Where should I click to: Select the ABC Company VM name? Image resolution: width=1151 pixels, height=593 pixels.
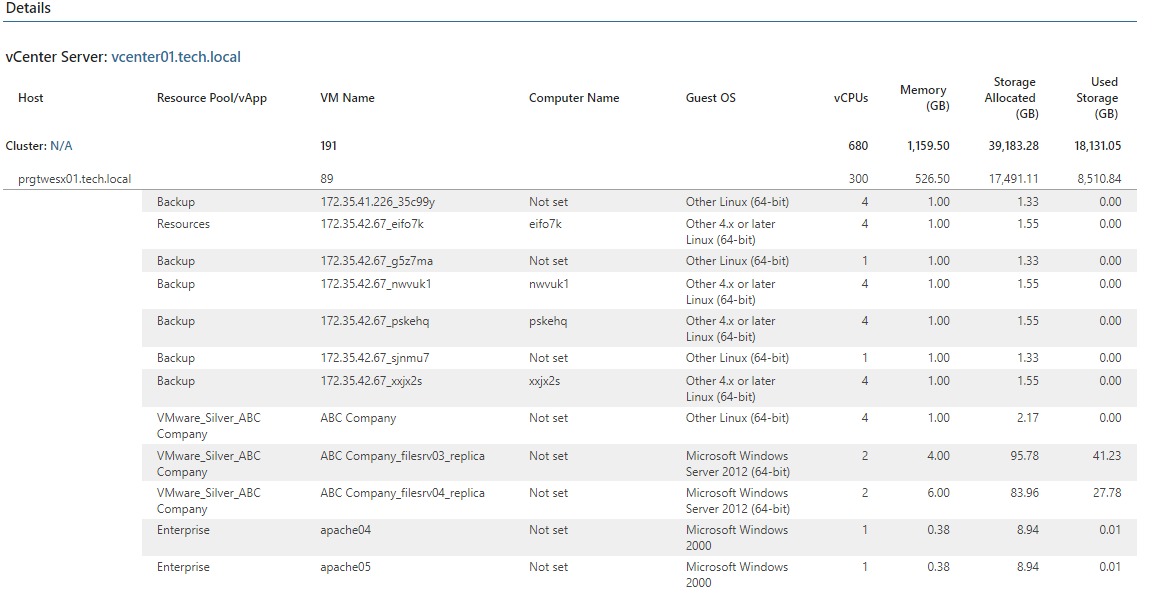coord(358,418)
